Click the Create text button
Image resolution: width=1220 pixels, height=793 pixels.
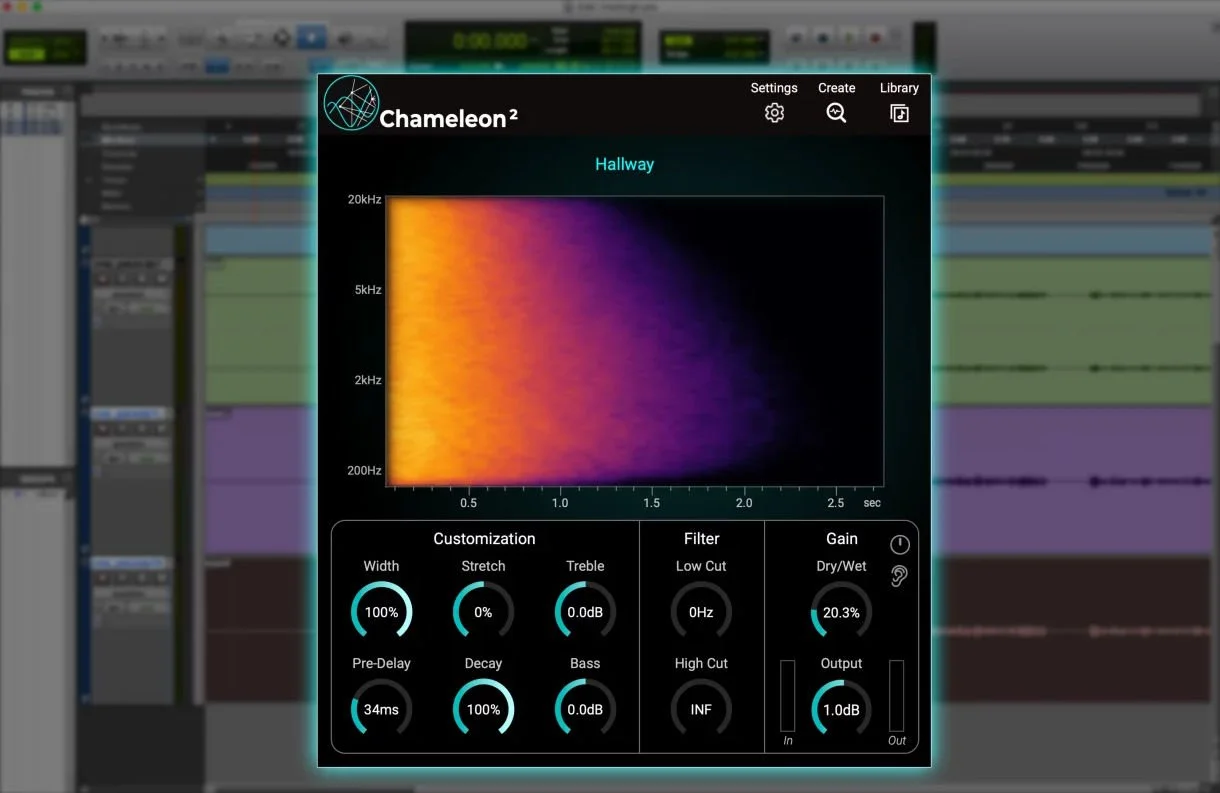pos(836,88)
